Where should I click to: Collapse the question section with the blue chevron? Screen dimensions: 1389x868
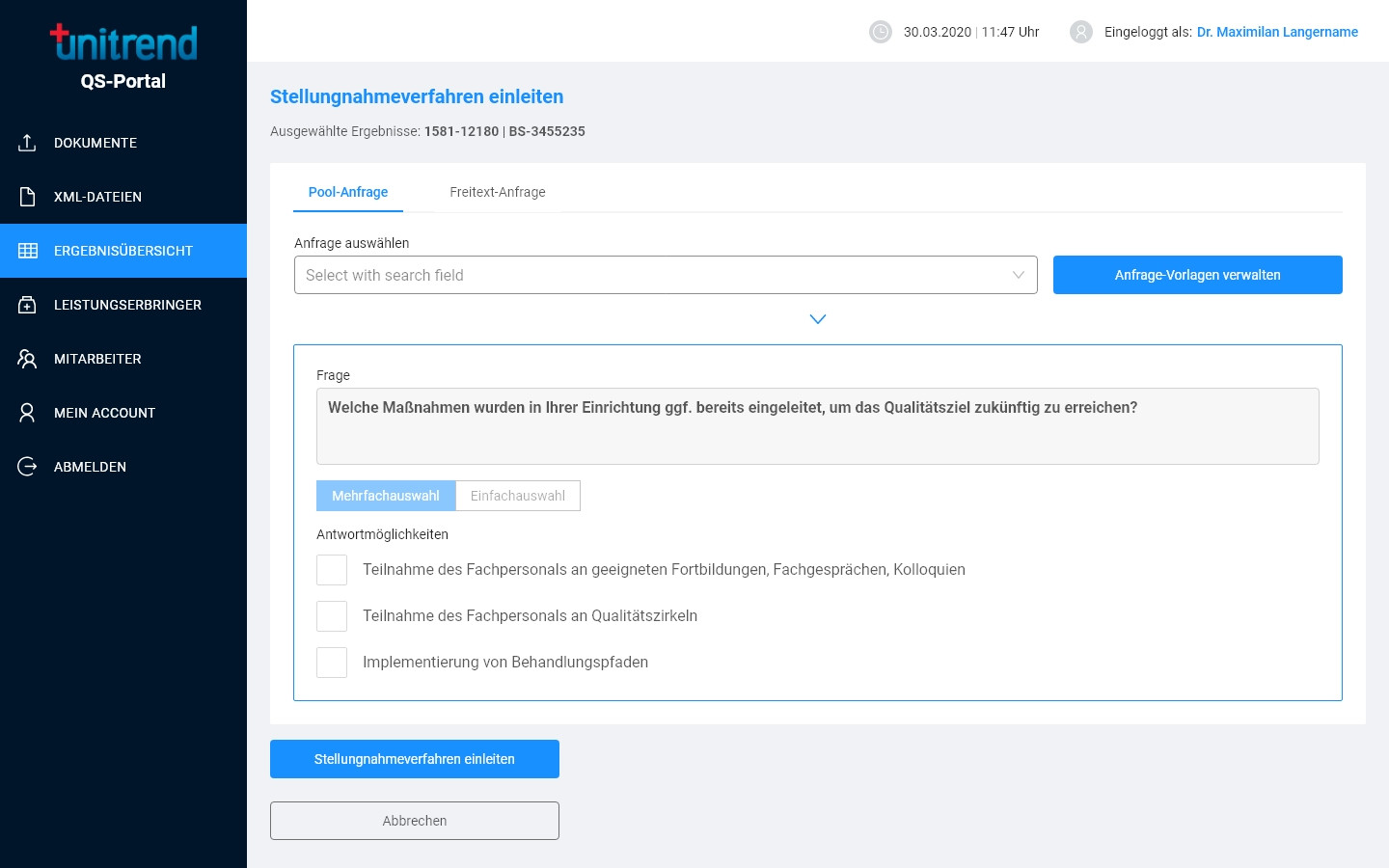point(818,319)
